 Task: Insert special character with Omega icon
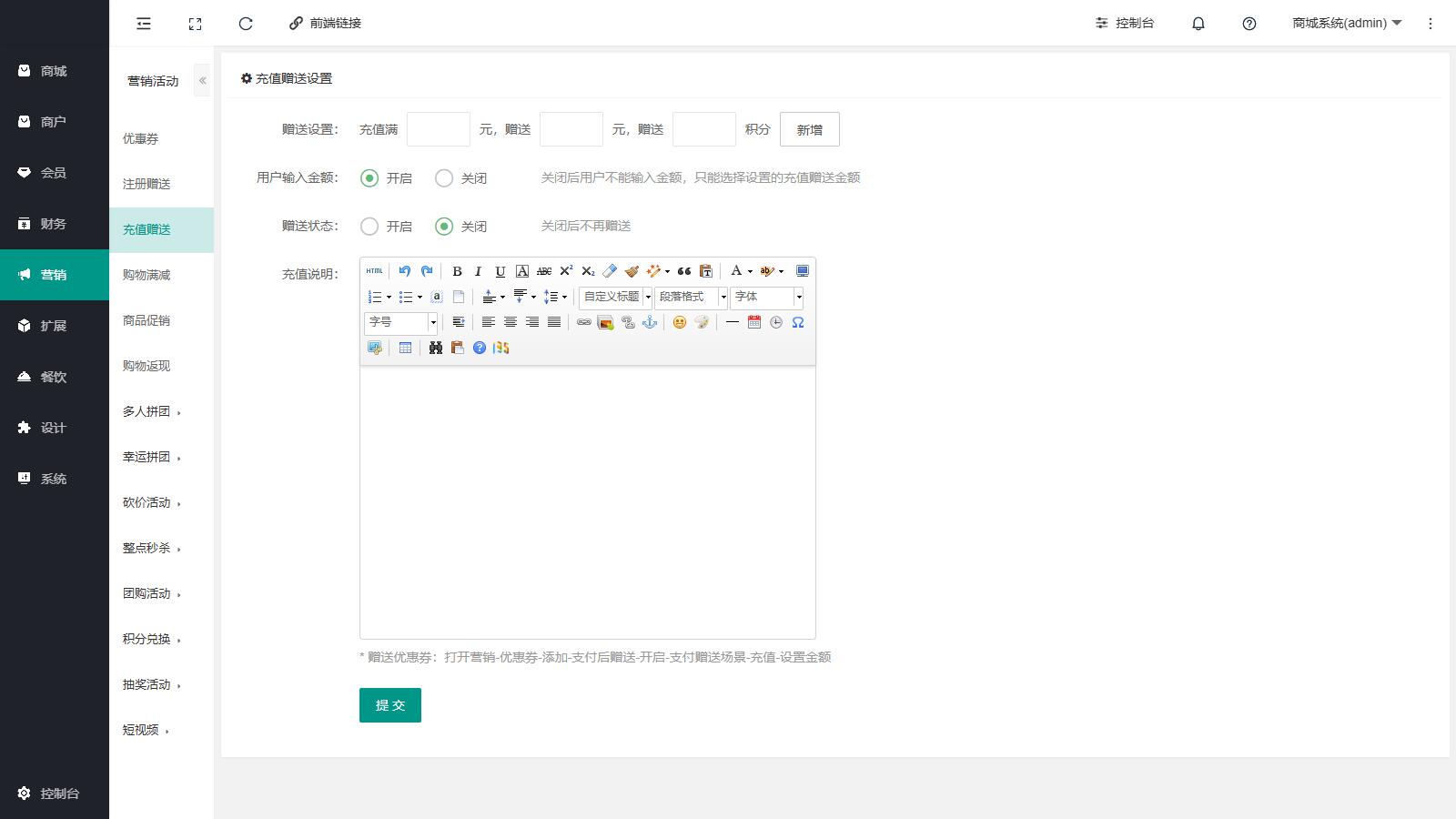coord(798,322)
